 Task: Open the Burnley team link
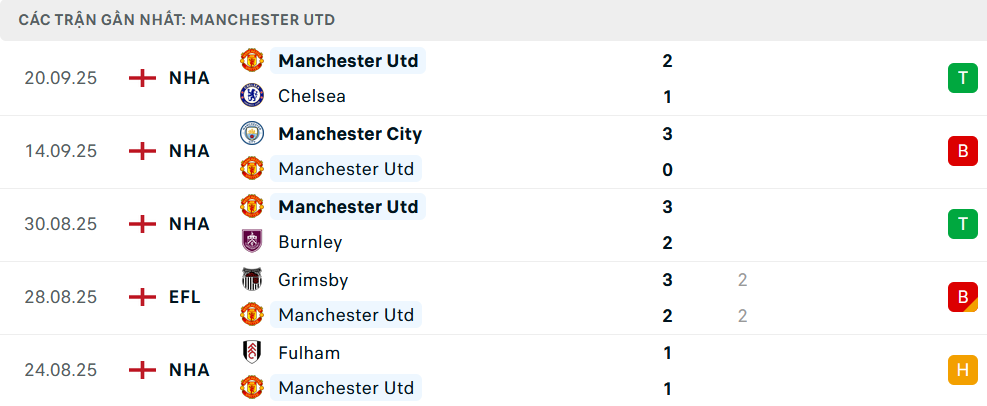tap(310, 242)
